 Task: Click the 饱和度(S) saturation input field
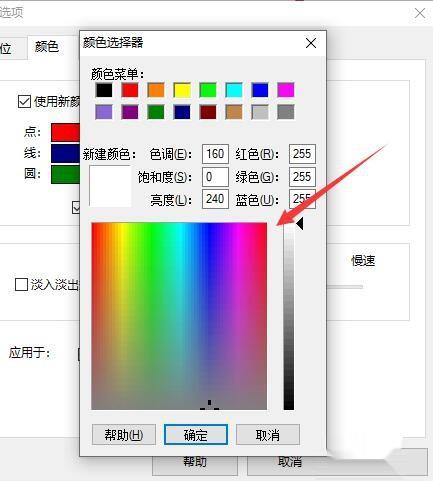click(215, 176)
